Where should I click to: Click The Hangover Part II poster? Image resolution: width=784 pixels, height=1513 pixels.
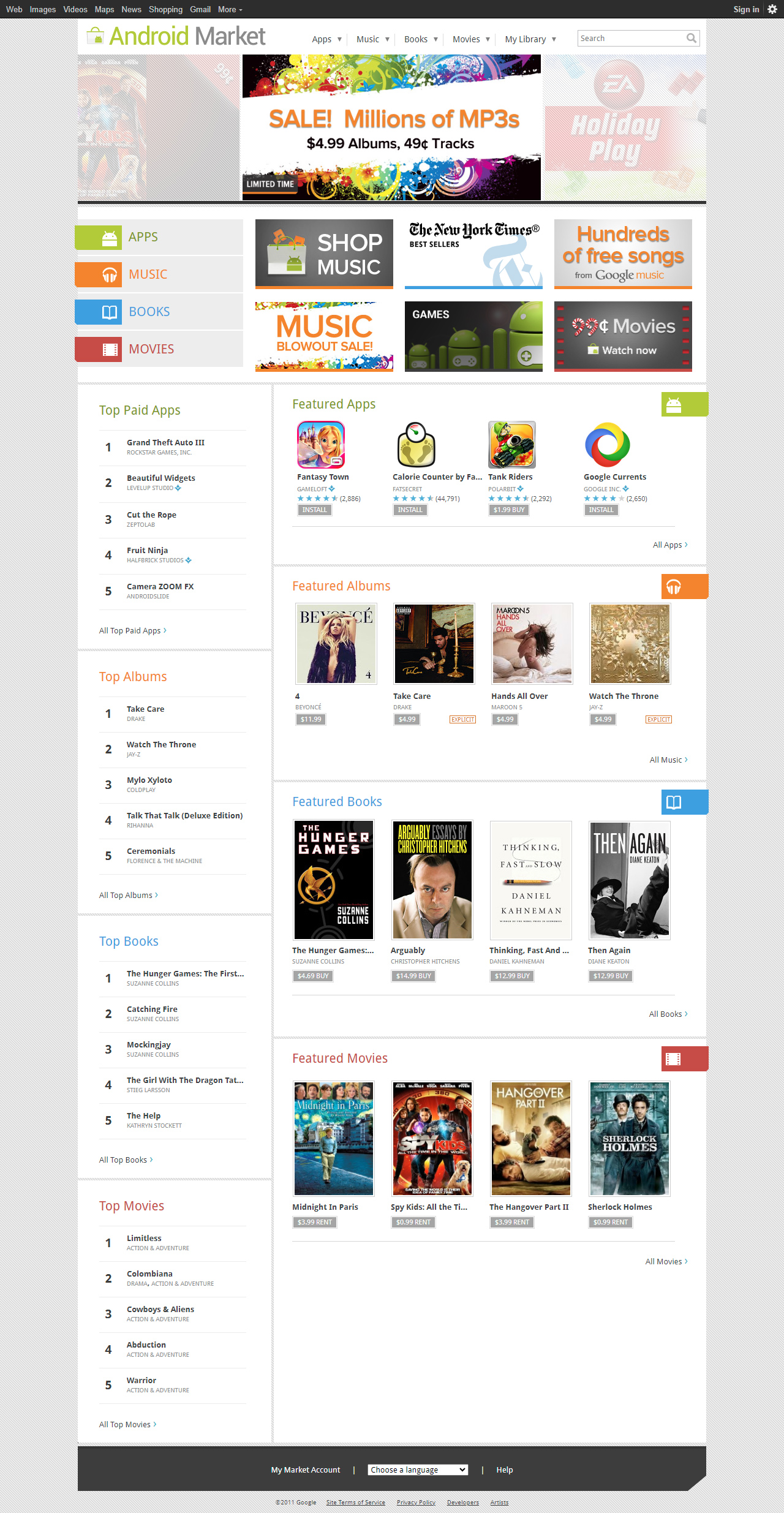(531, 1138)
